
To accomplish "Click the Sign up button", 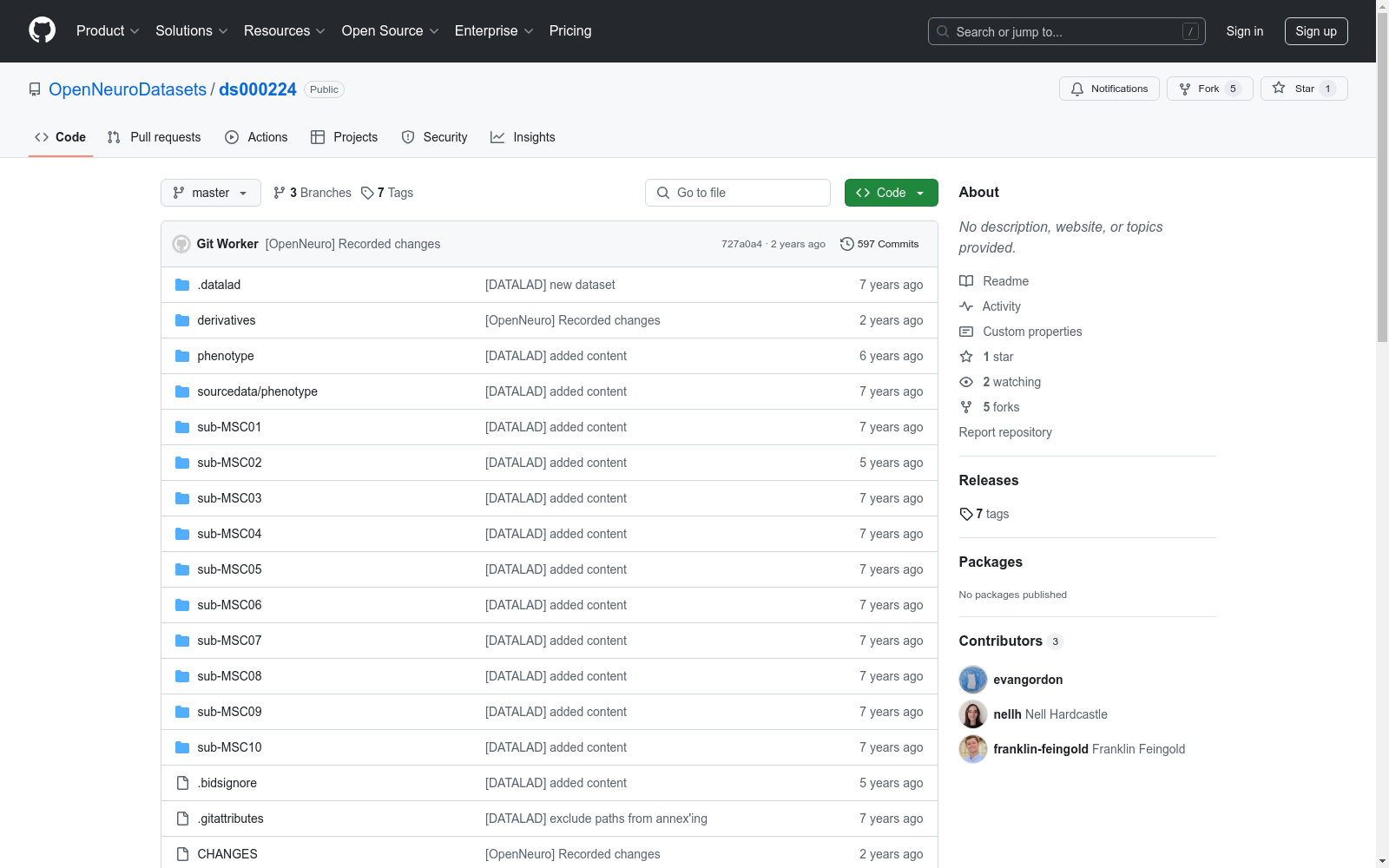I will 1316,31.
